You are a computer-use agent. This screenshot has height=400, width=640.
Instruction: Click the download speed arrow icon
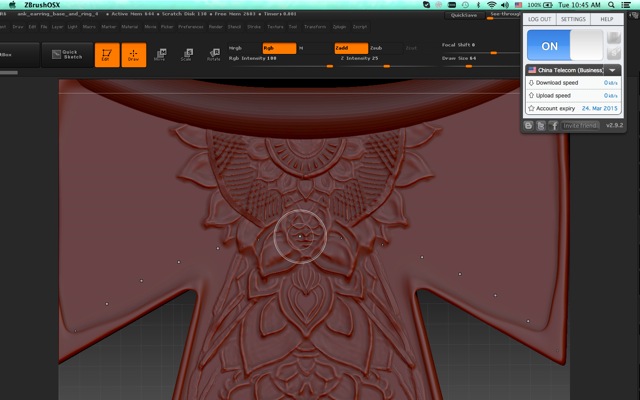[531, 82]
